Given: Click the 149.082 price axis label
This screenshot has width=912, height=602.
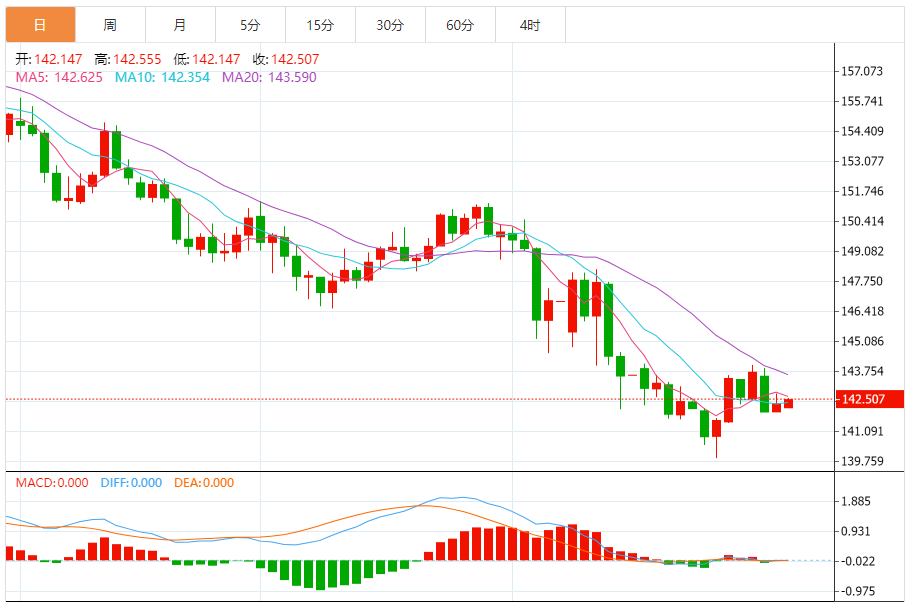Looking at the screenshot, I should tap(862, 251).
